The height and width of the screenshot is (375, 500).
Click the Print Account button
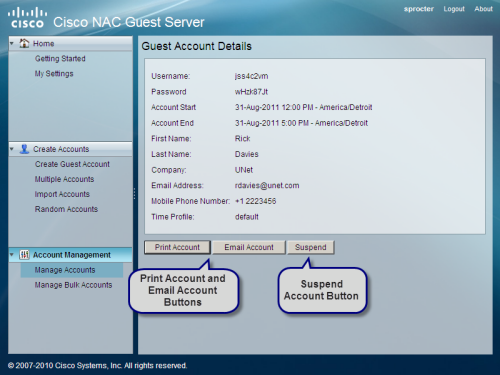[x=177, y=247]
